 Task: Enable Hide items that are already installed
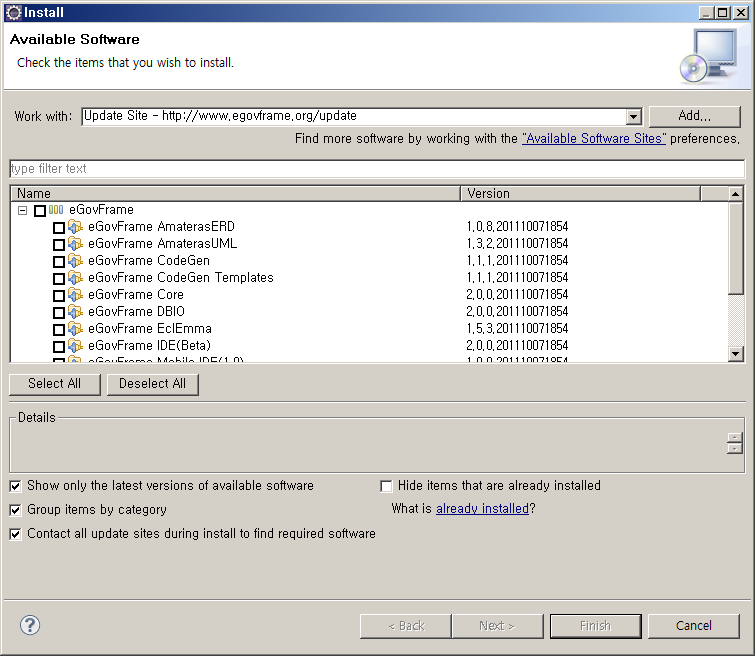(x=386, y=486)
